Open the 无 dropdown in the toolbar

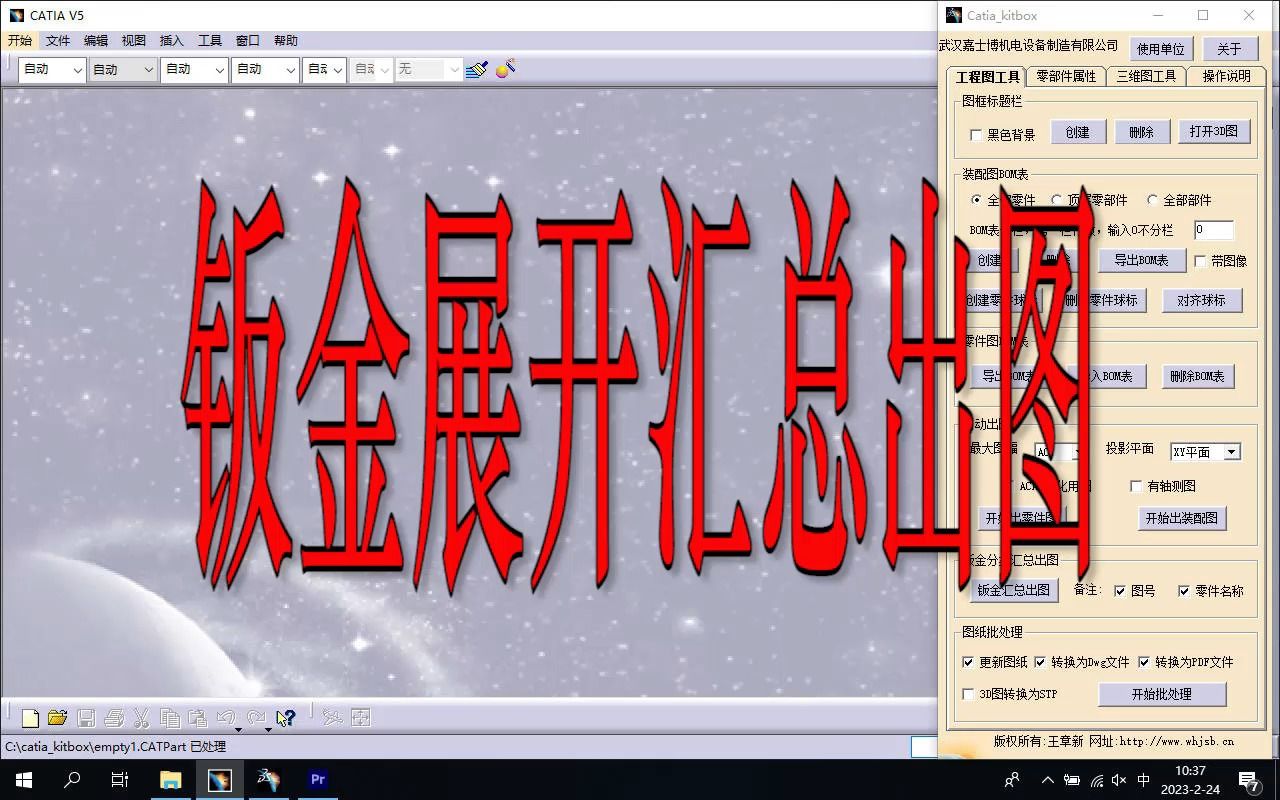(x=428, y=69)
